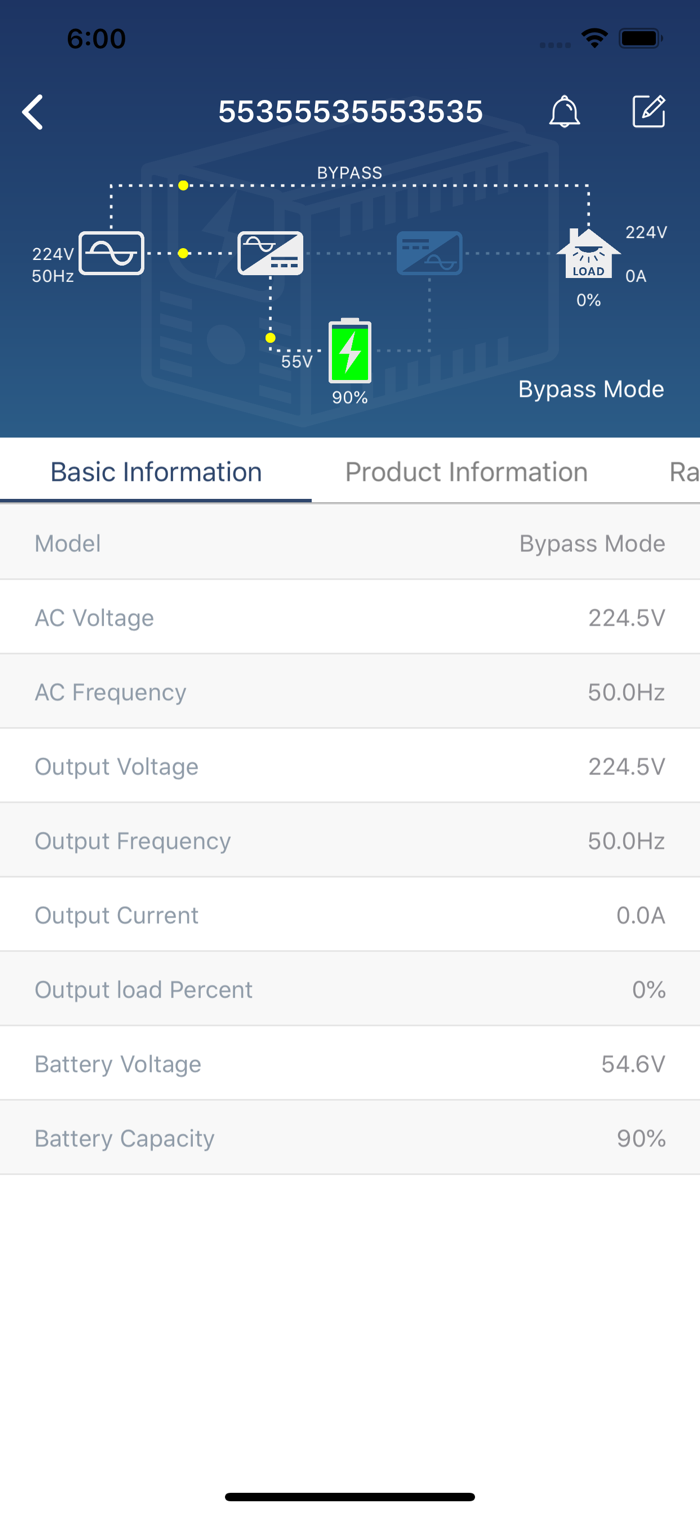The width and height of the screenshot is (700, 1515).
Task: Switch to the Basic Information tab
Action: 156,472
